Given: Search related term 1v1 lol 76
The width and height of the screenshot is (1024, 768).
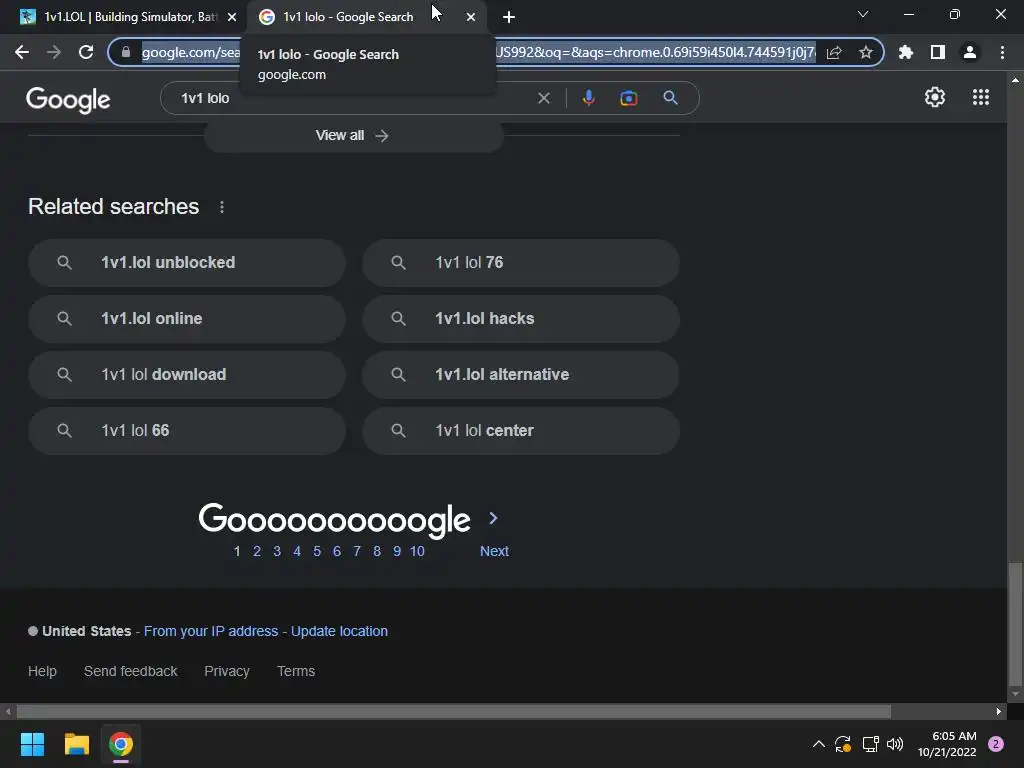Looking at the screenshot, I should pos(521,263).
